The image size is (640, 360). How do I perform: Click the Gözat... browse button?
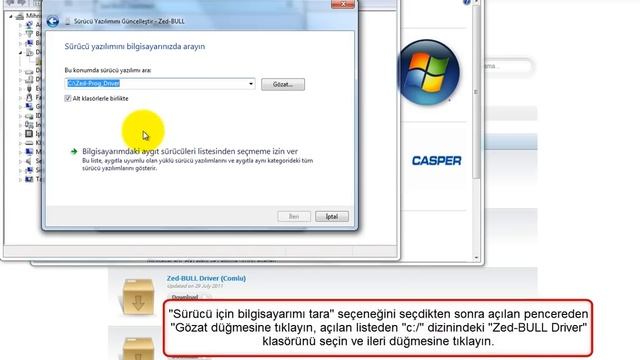283,84
